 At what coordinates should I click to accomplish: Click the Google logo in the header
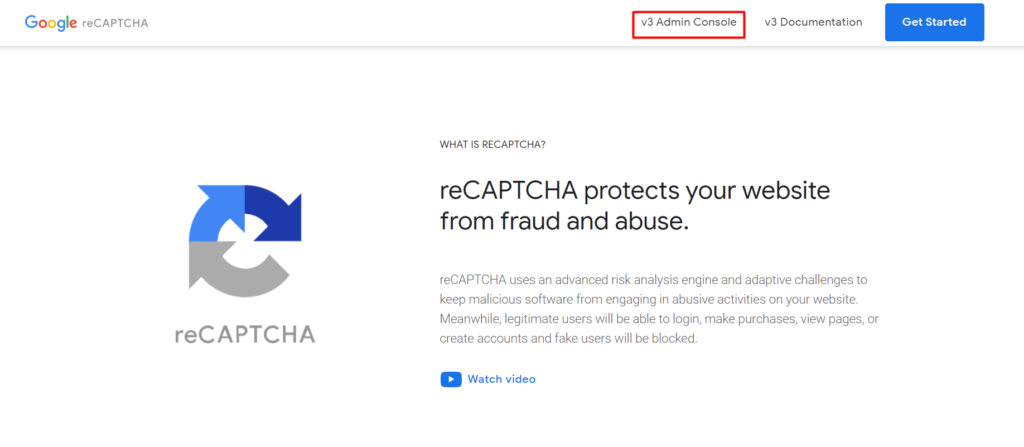tap(52, 23)
